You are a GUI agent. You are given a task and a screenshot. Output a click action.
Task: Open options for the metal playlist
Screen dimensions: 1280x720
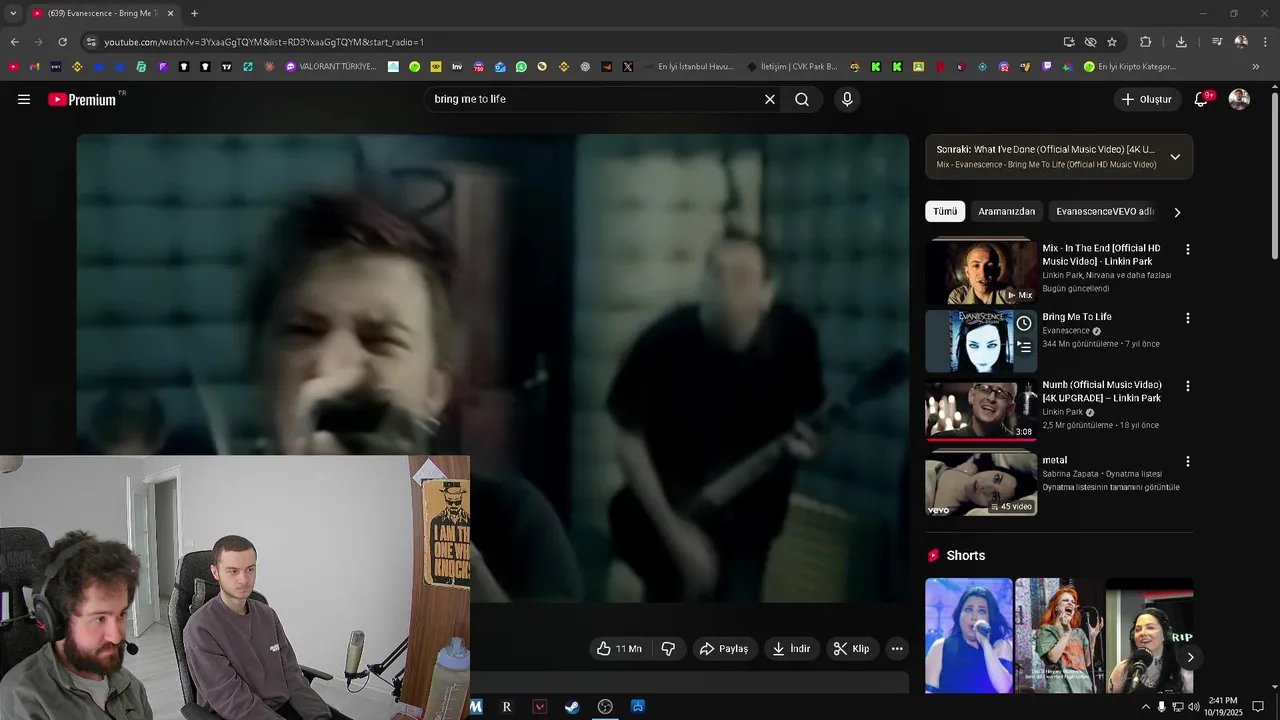1188,462
